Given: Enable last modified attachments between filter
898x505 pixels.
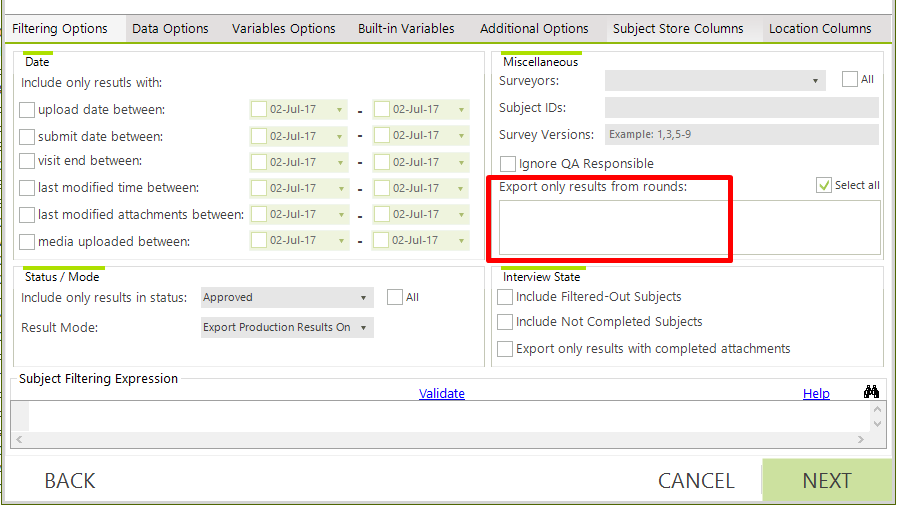Looking at the screenshot, I should (27, 215).
